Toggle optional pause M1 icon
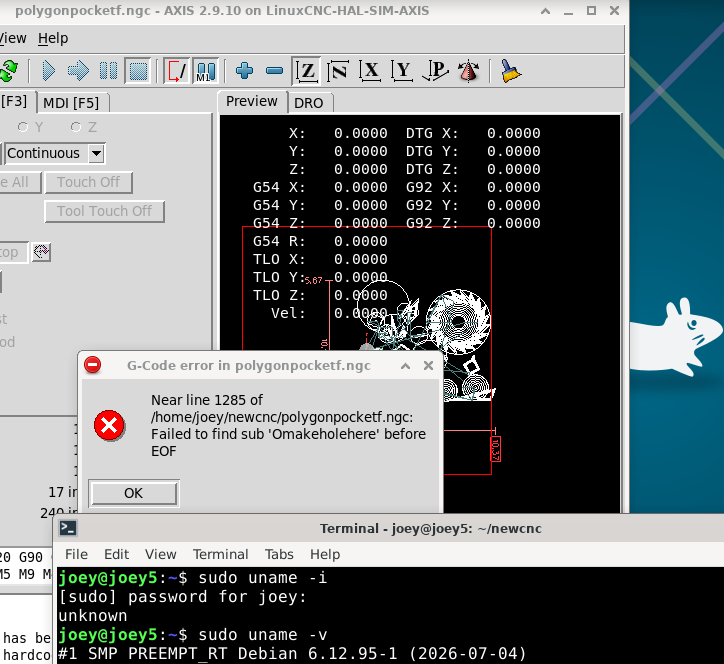 (205, 71)
